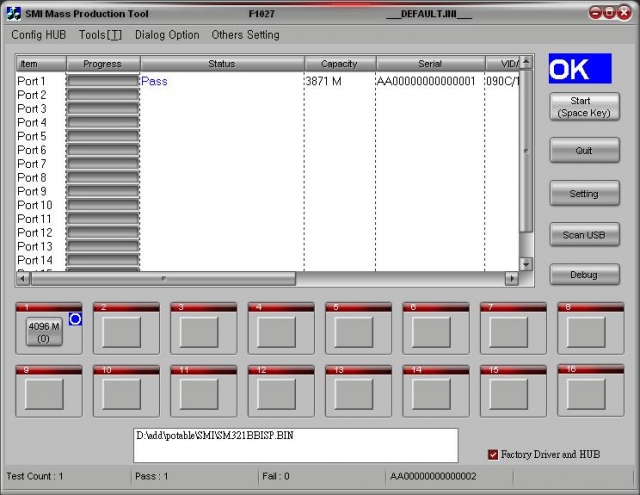Click the Capacity column header
640x495 pixels.
(x=340, y=64)
